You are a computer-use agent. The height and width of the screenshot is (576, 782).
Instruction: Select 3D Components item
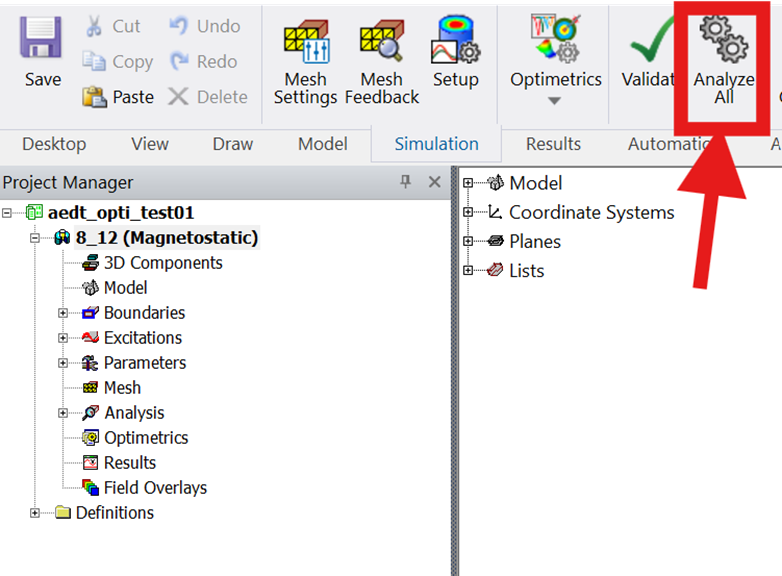click(x=163, y=263)
